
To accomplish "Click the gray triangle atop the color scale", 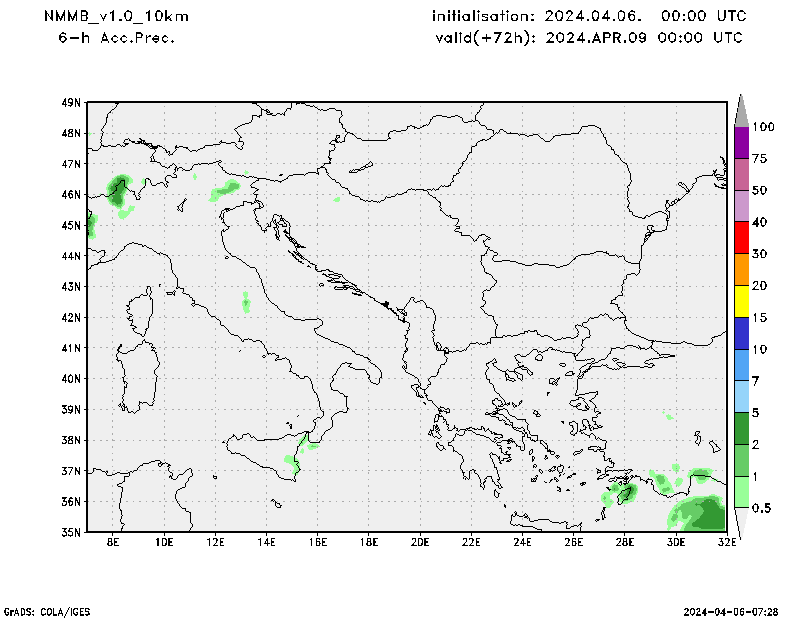I will [x=741, y=110].
